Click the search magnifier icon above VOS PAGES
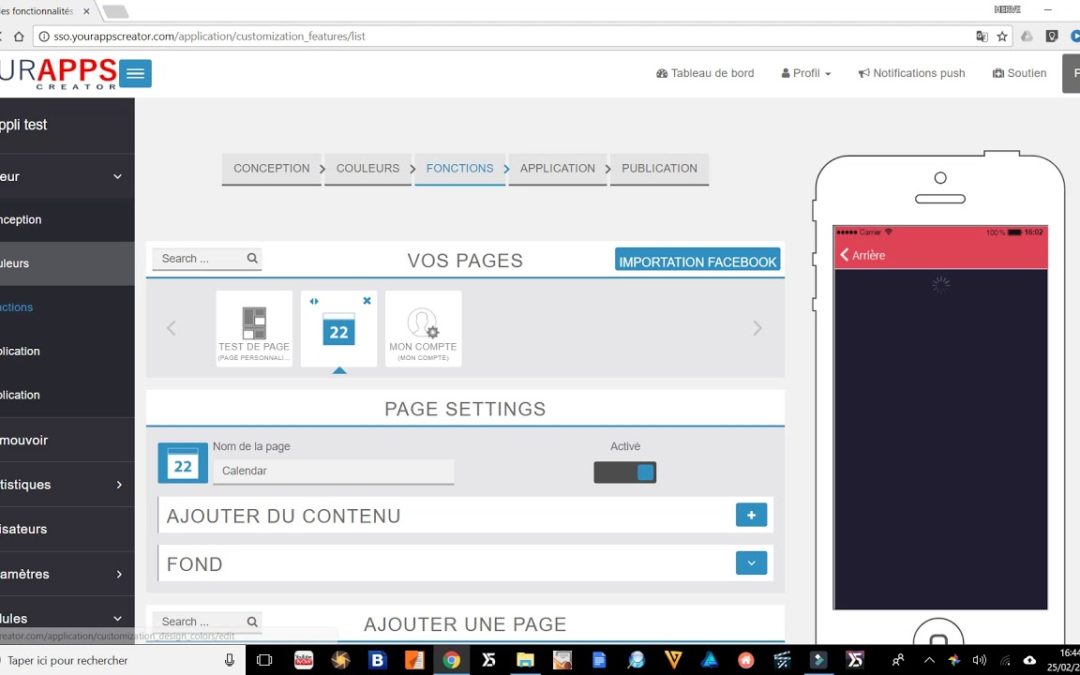The width and height of the screenshot is (1080, 675). coord(254,258)
